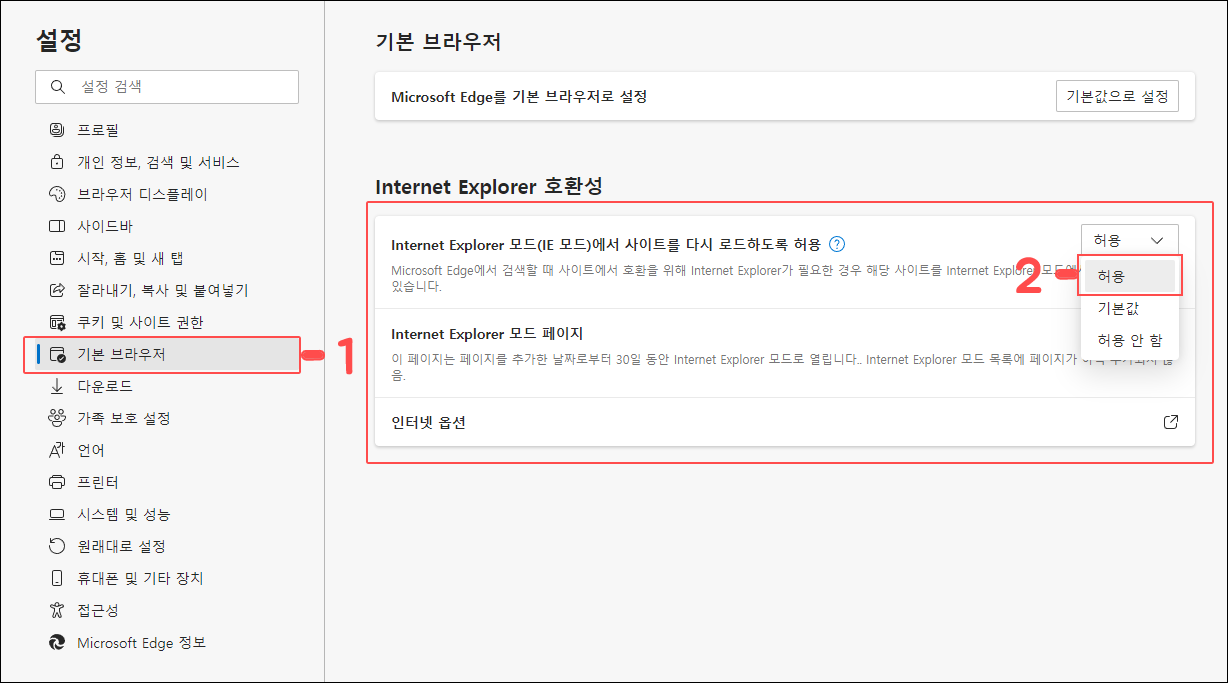Click the profile icon in sidebar

click(57, 130)
